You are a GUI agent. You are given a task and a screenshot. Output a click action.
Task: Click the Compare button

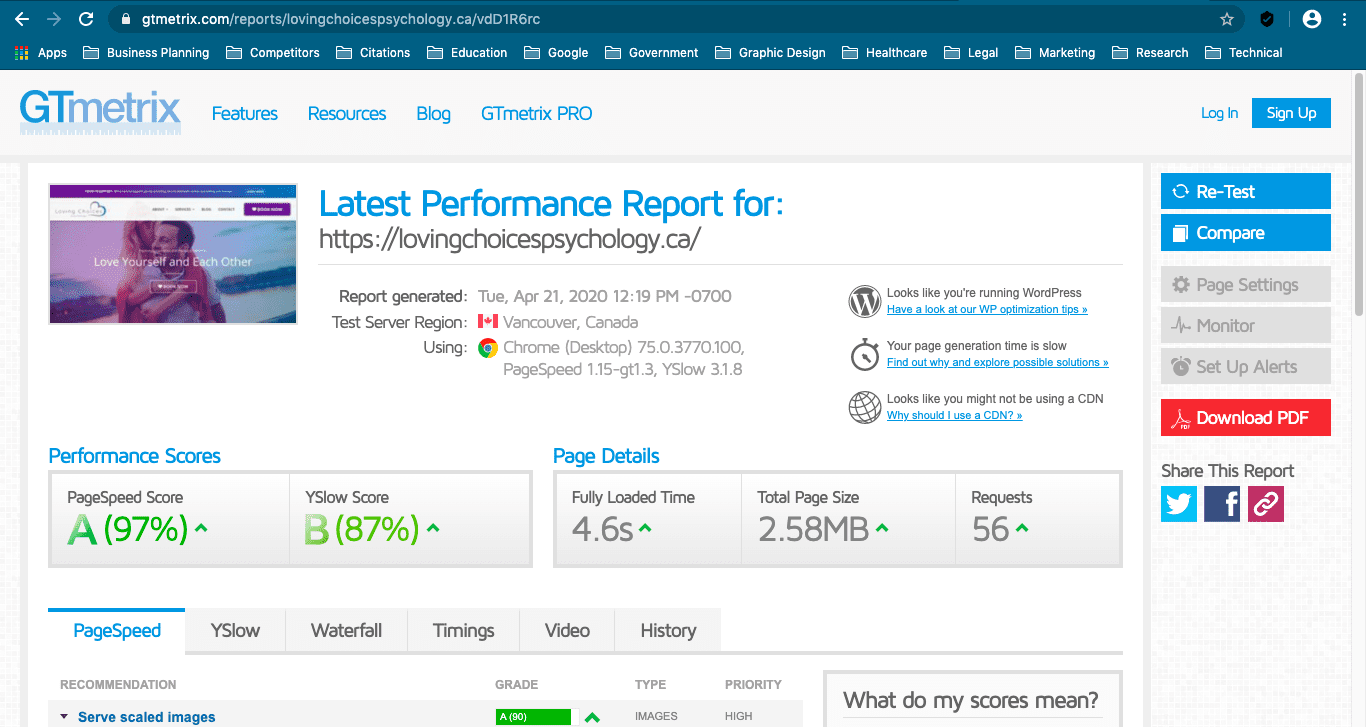(1246, 232)
